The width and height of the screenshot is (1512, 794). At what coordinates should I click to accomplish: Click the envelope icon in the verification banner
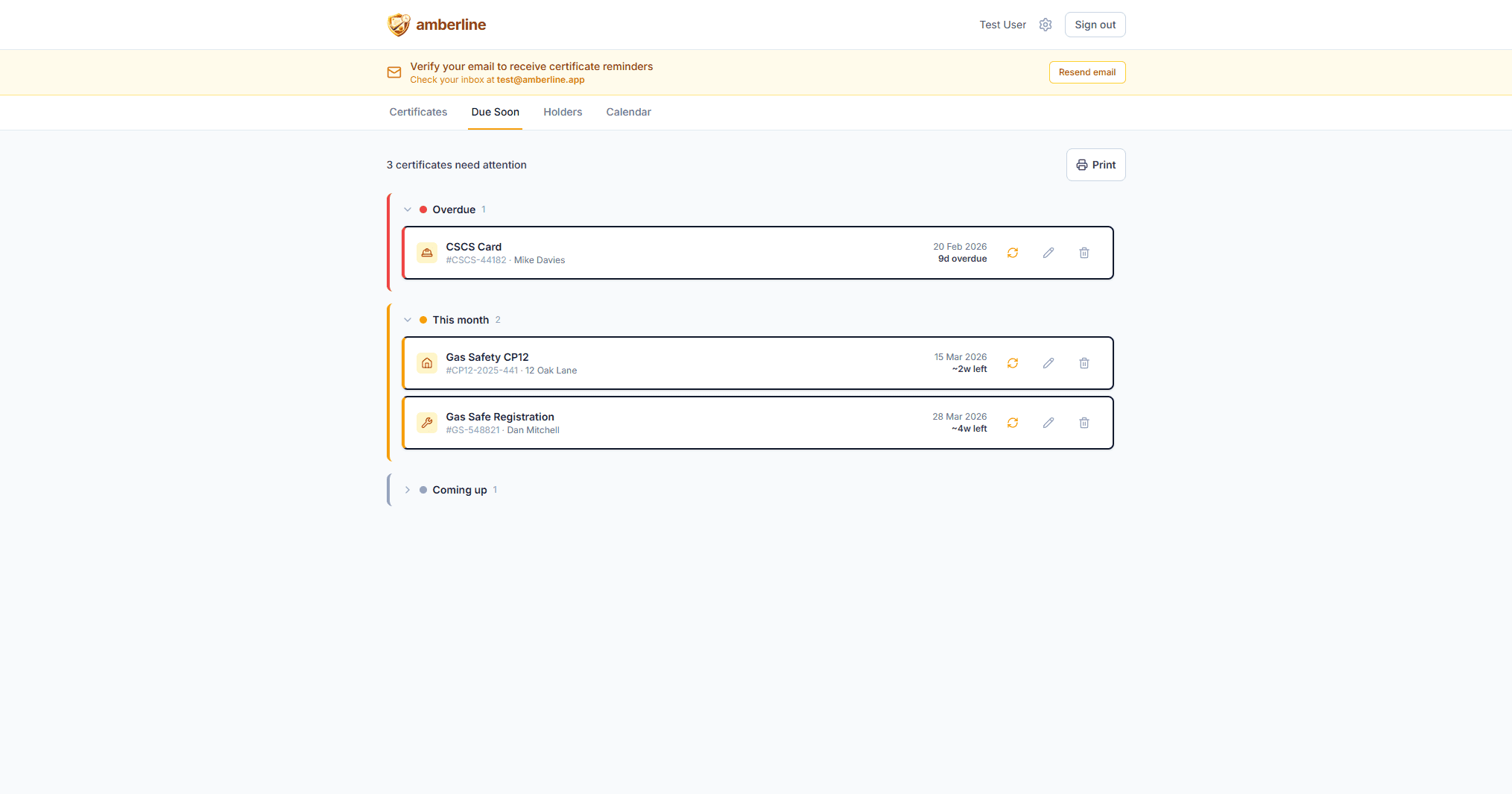coord(394,72)
